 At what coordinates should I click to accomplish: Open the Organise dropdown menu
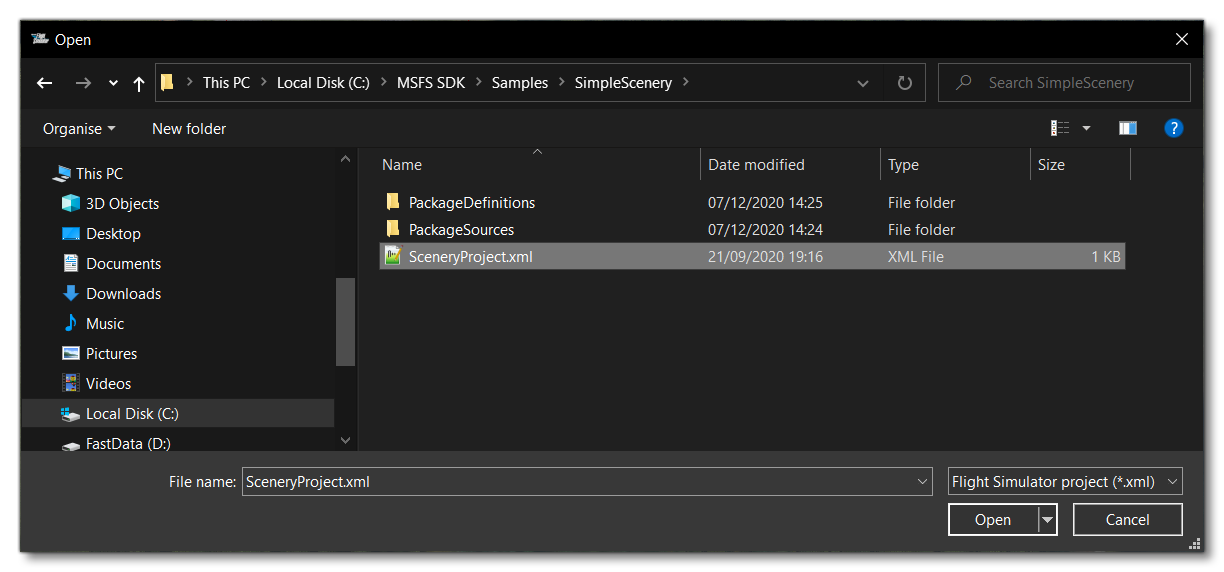(79, 129)
